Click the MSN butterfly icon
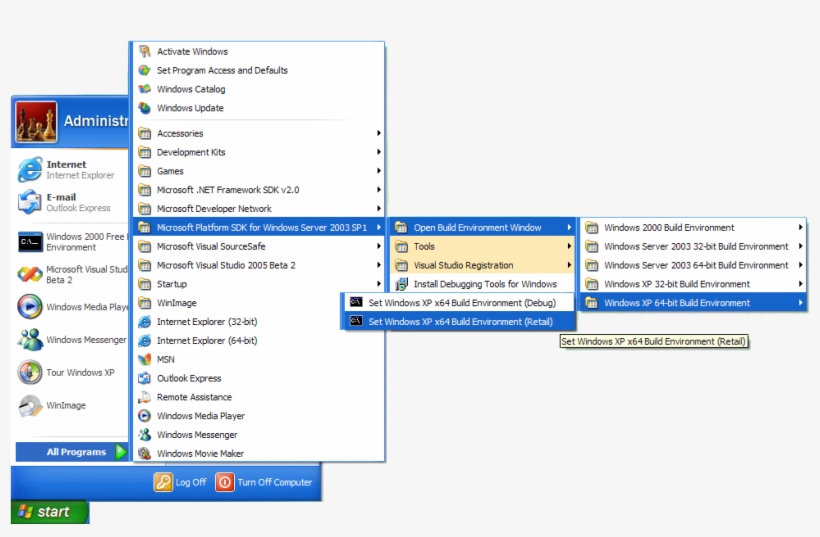 tap(145, 359)
